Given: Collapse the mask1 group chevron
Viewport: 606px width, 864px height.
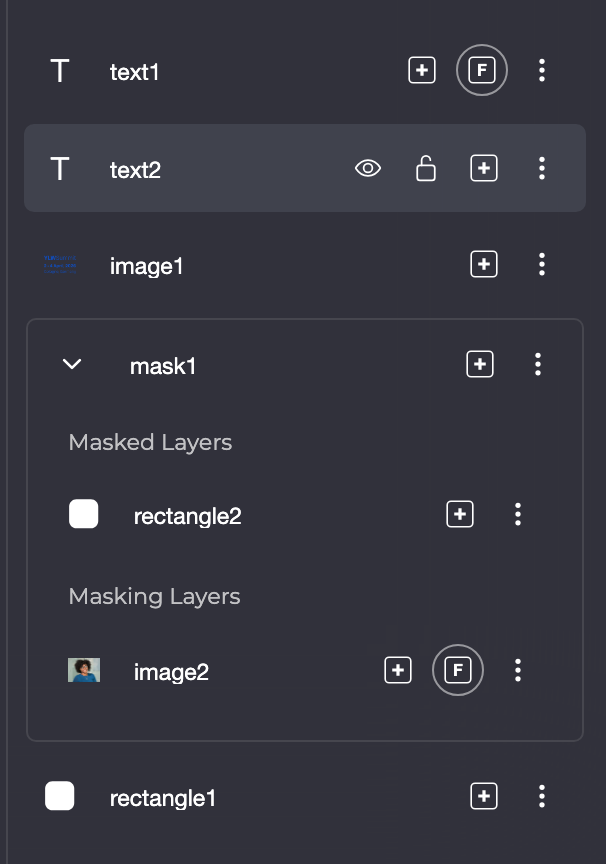Looking at the screenshot, I should point(72,364).
